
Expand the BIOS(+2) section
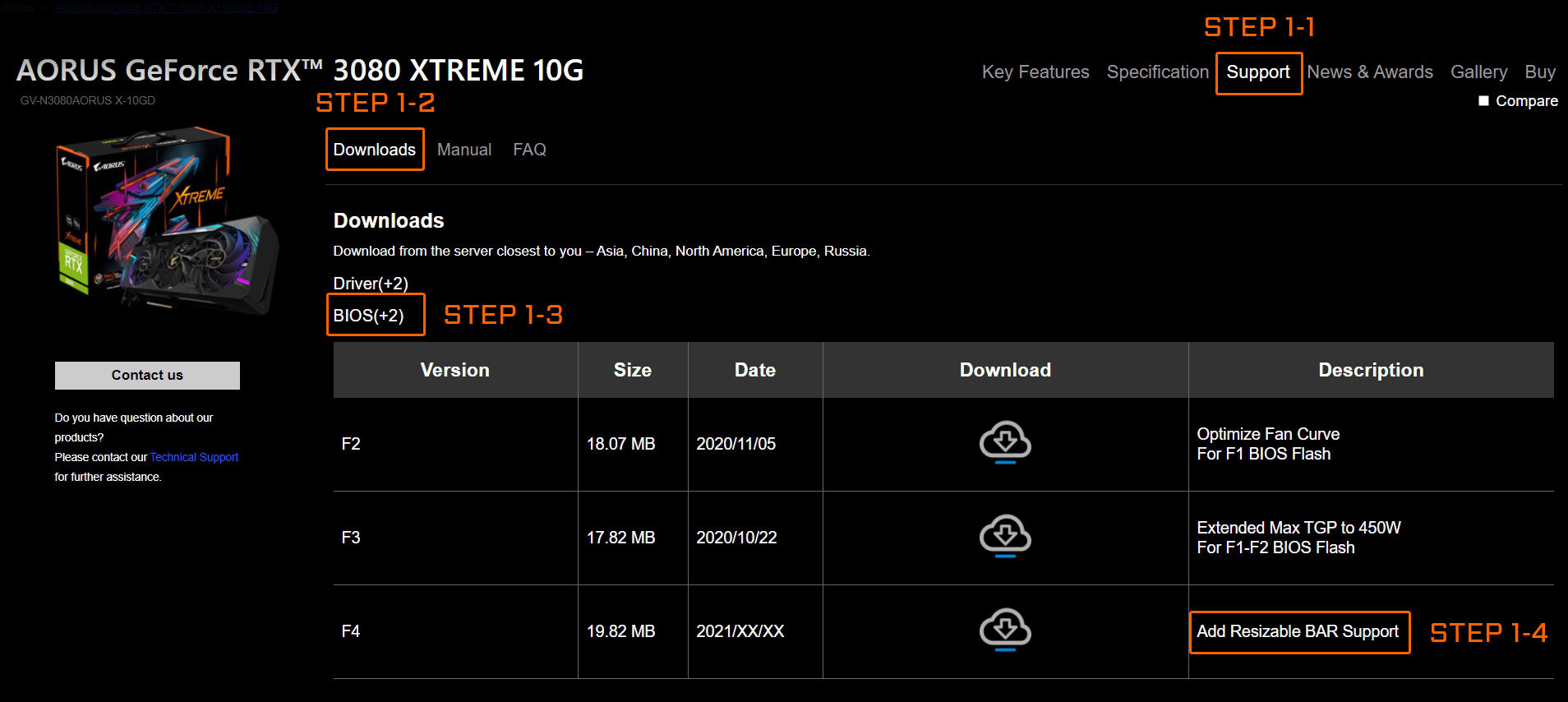coord(369,316)
